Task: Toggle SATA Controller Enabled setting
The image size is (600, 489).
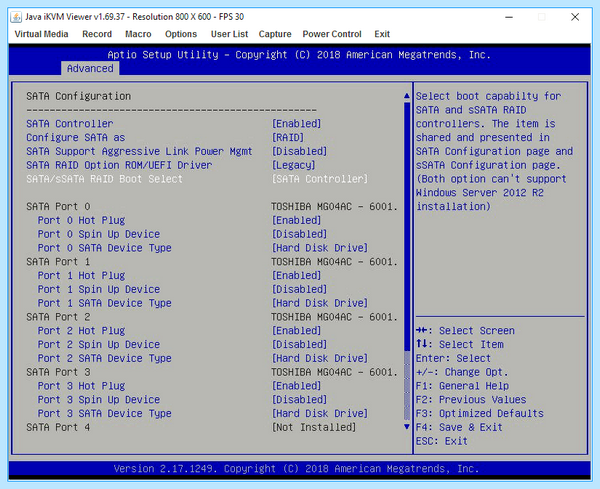Action: pyautogui.click(x=296, y=124)
